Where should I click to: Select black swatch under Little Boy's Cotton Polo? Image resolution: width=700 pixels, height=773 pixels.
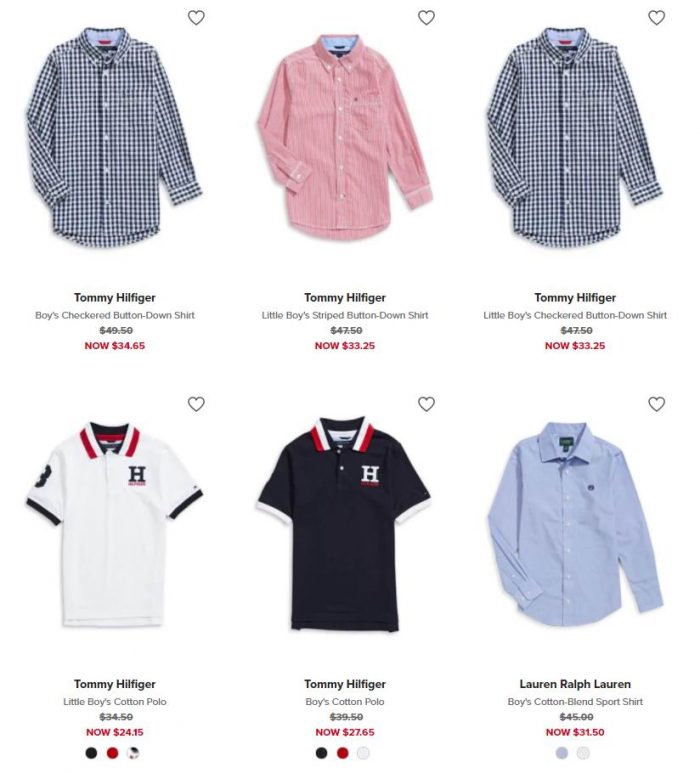click(91, 753)
